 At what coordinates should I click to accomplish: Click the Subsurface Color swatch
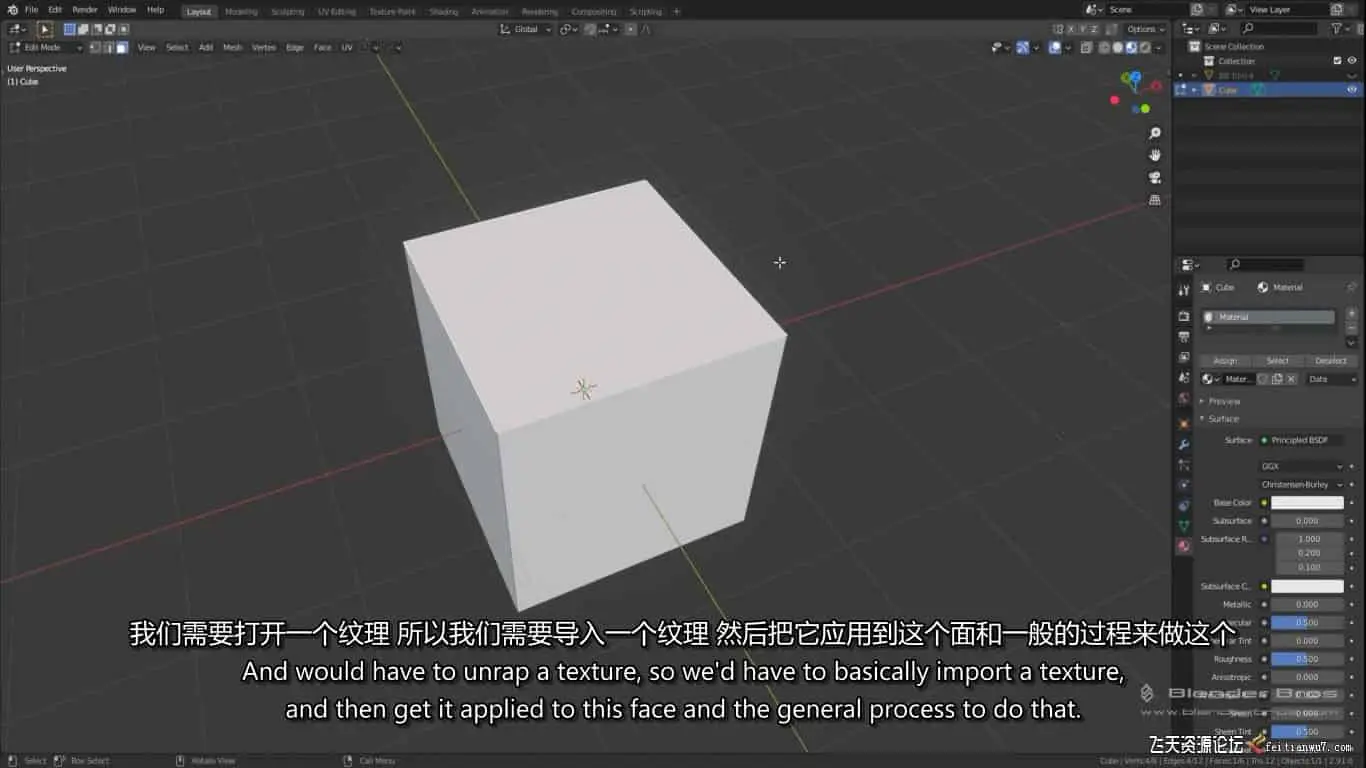coord(1307,586)
